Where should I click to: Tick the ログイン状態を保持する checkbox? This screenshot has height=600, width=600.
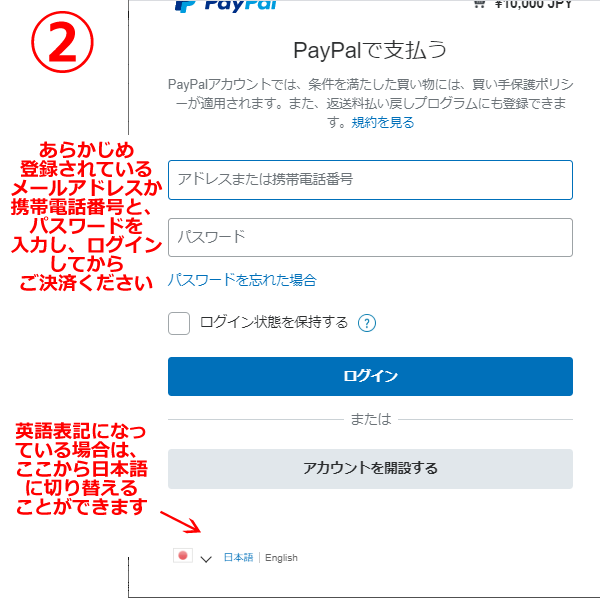(x=179, y=323)
